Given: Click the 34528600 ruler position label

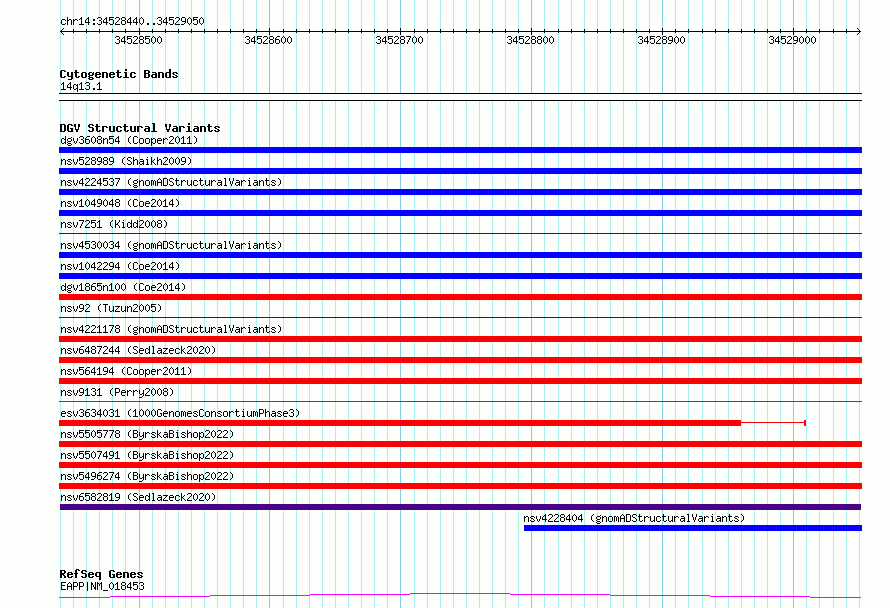Looking at the screenshot, I should [x=268, y=40].
